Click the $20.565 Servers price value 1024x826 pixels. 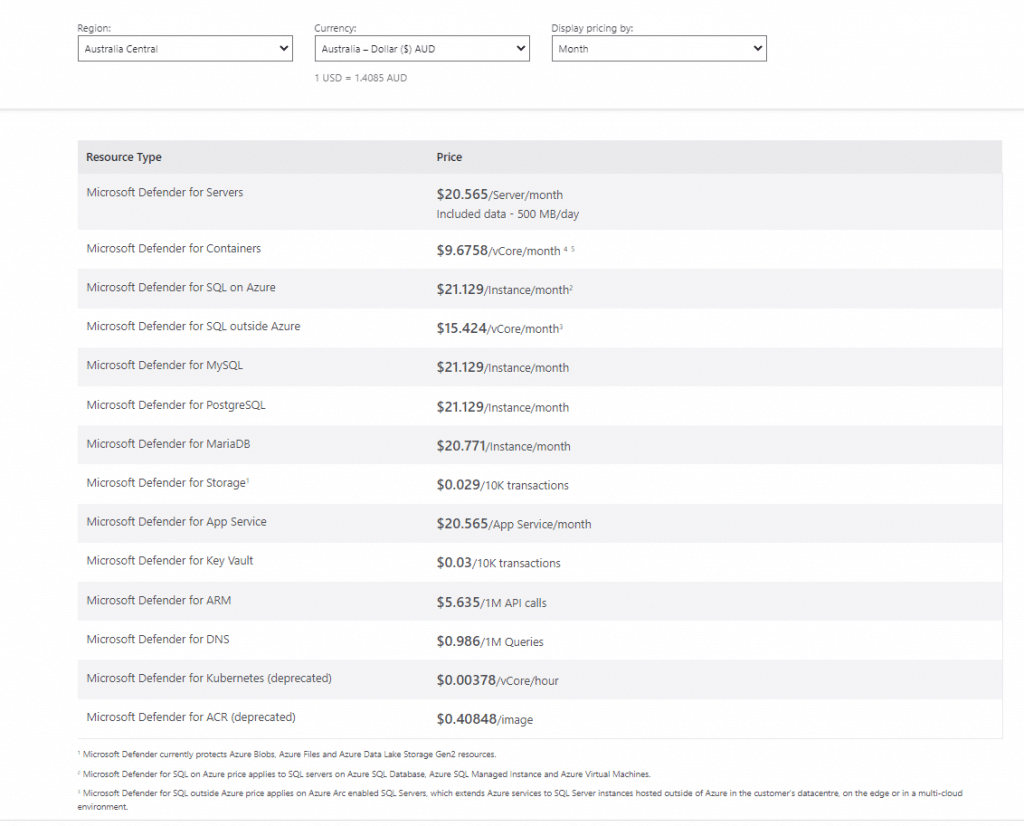[460, 195]
